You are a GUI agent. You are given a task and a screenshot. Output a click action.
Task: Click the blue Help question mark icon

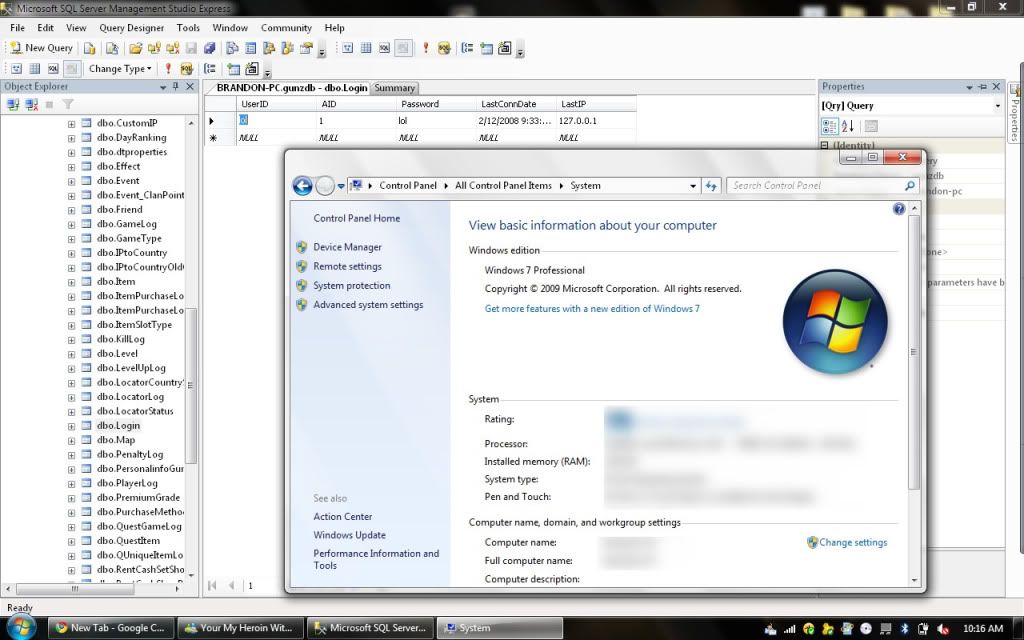click(899, 209)
